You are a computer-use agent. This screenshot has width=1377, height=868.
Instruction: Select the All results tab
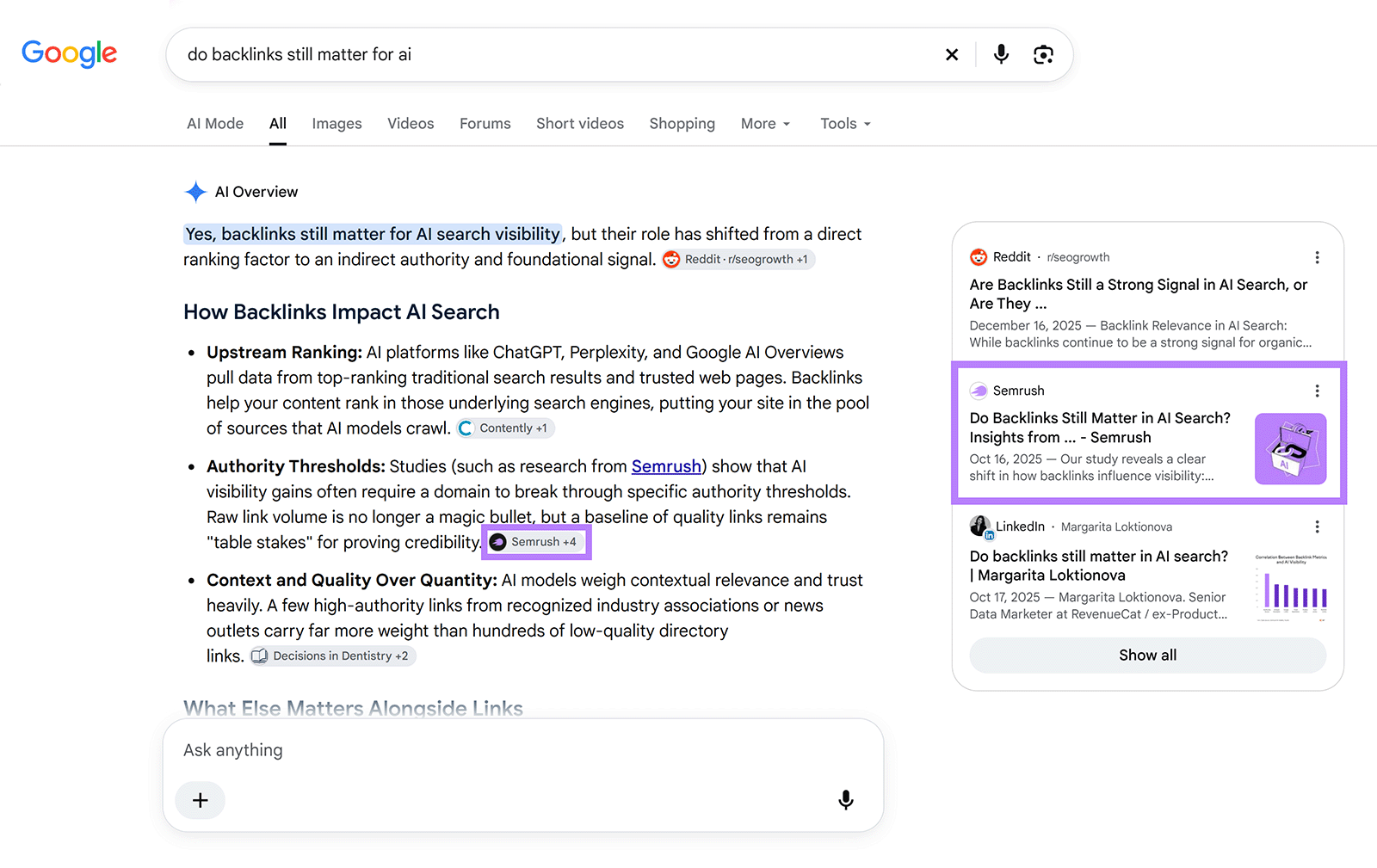[277, 124]
